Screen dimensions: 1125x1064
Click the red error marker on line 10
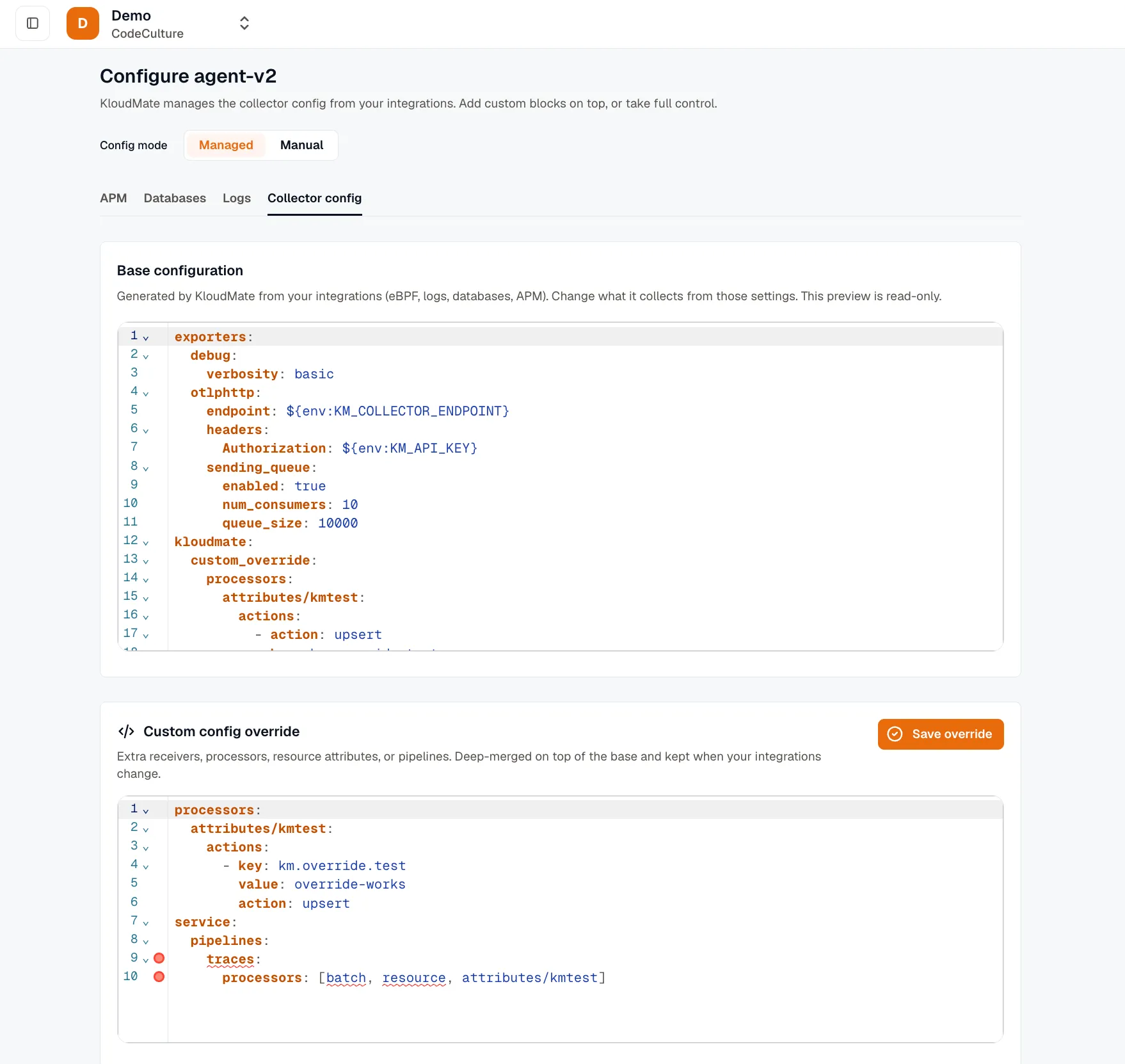coord(159,977)
